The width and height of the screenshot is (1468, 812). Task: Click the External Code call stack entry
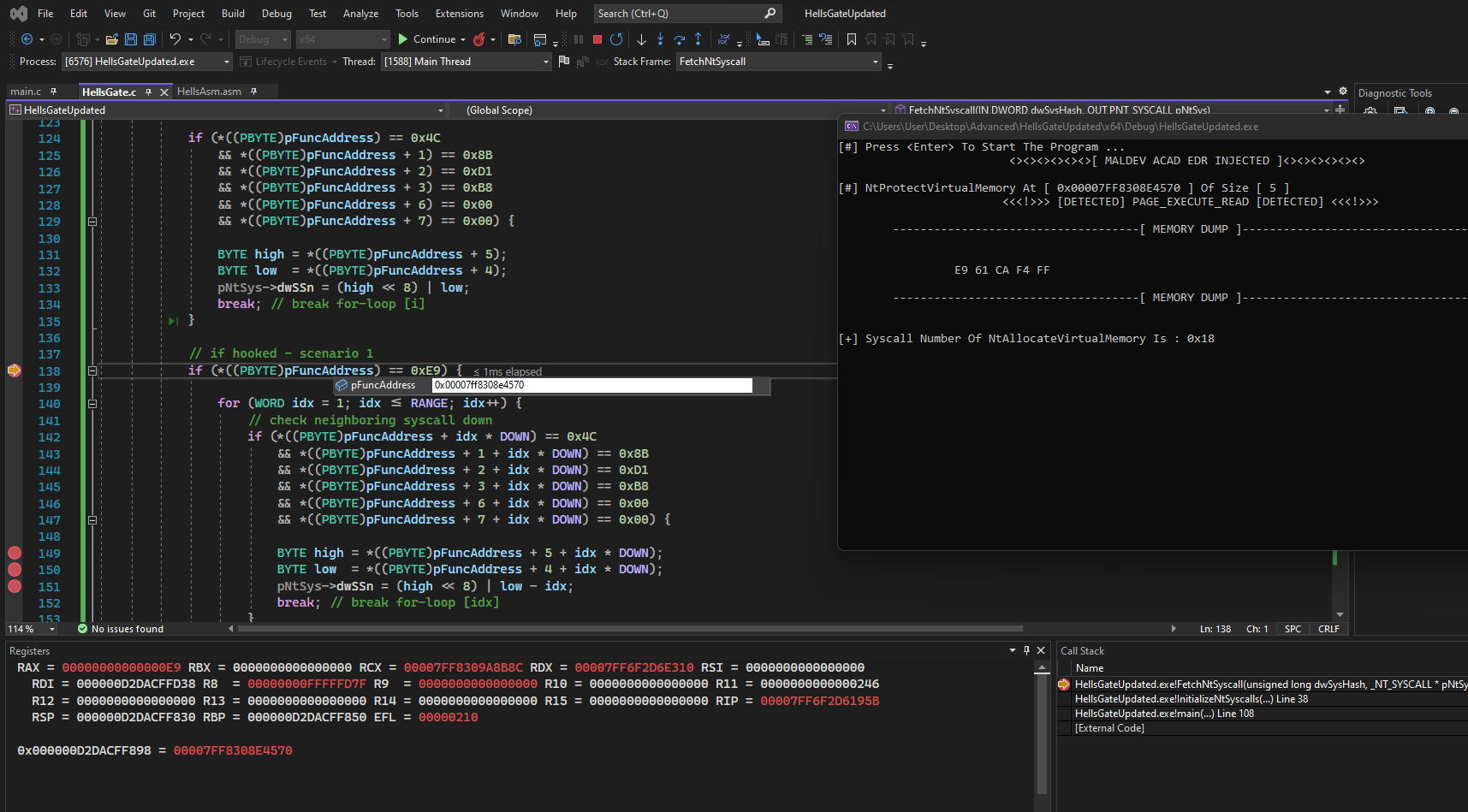(1109, 728)
